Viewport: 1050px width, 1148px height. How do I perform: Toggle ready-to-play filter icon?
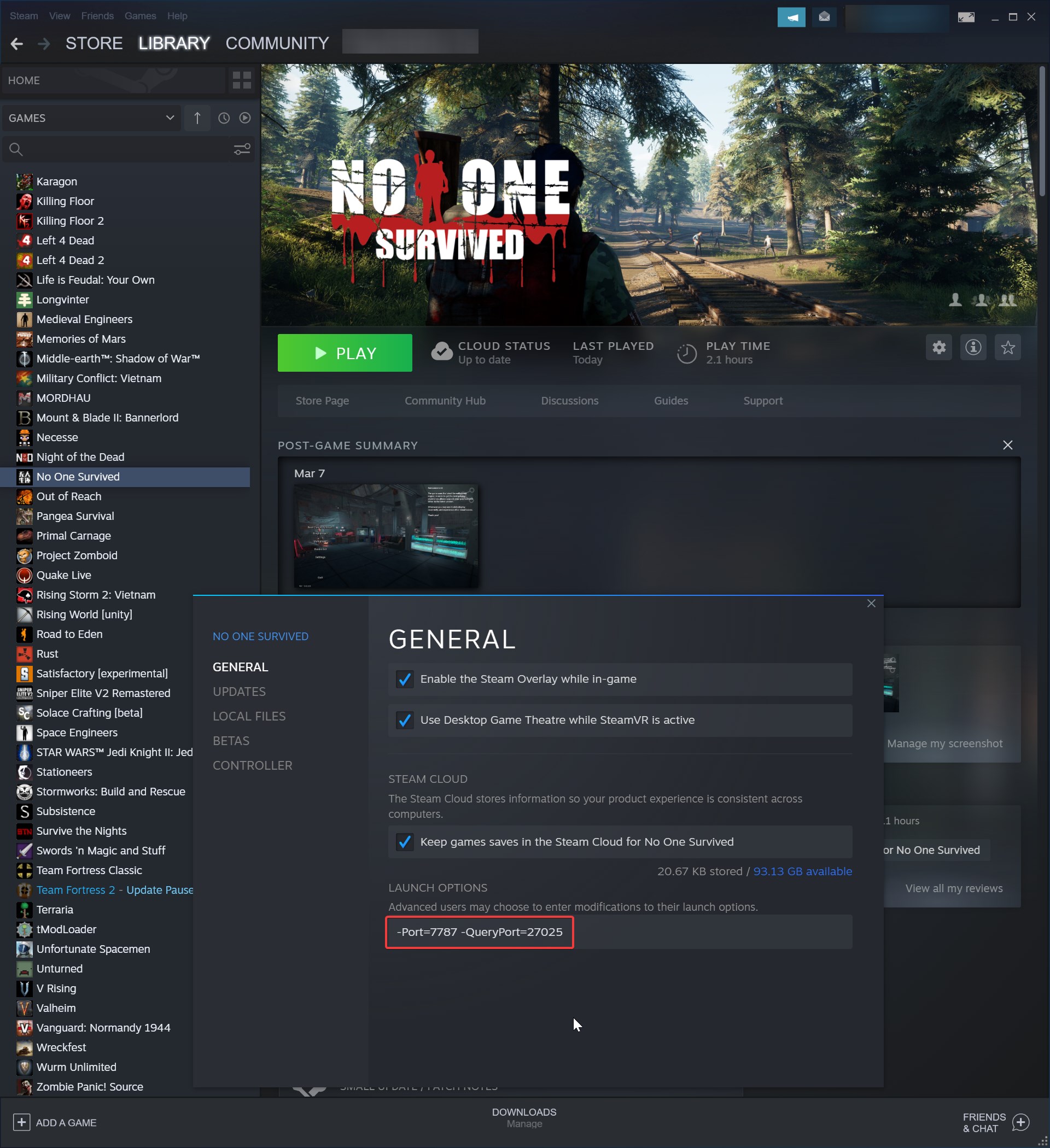coord(245,118)
